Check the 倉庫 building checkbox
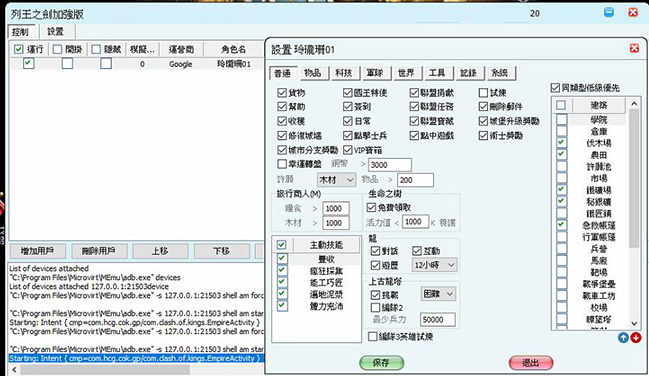Screen dimensions: 649x376 [x=561, y=131]
